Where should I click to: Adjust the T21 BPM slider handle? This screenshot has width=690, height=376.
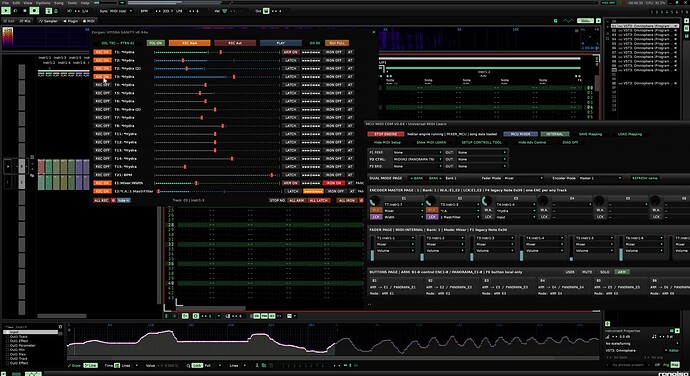[272, 175]
